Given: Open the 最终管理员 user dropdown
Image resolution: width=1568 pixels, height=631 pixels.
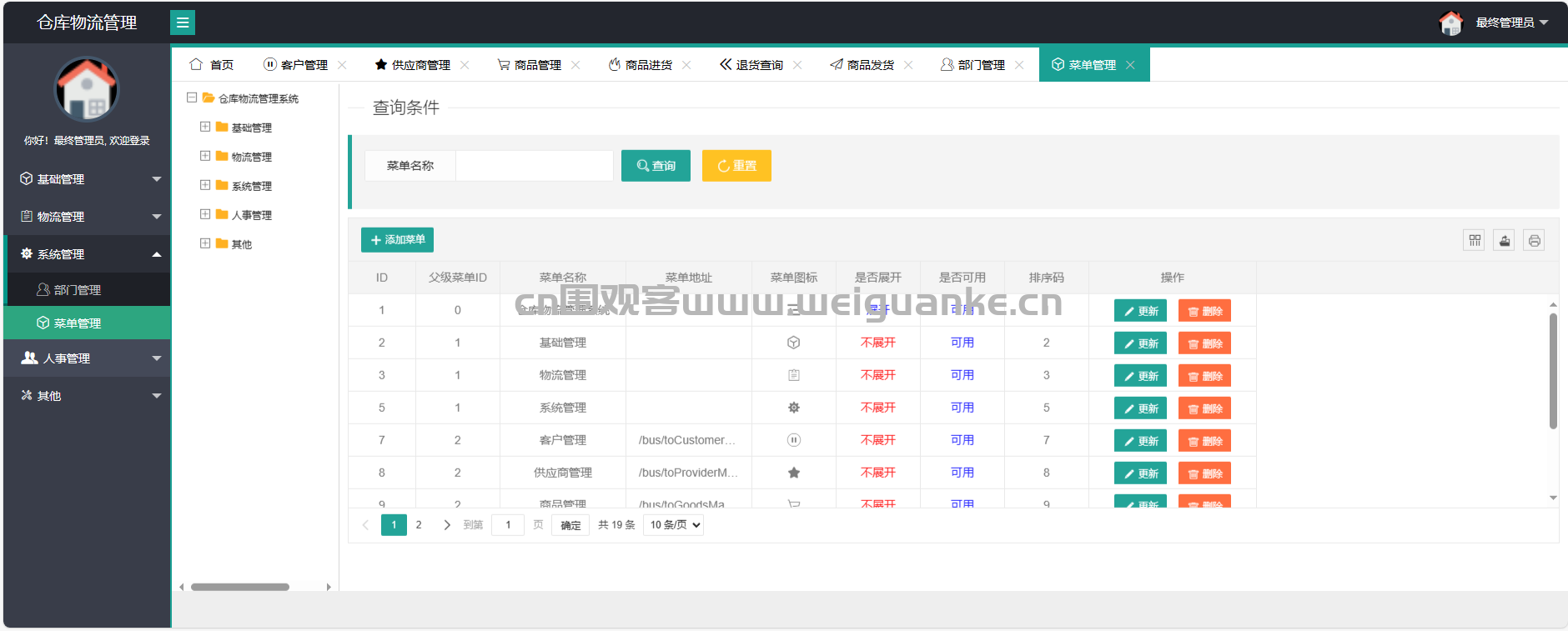Looking at the screenshot, I should [x=1511, y=23].
